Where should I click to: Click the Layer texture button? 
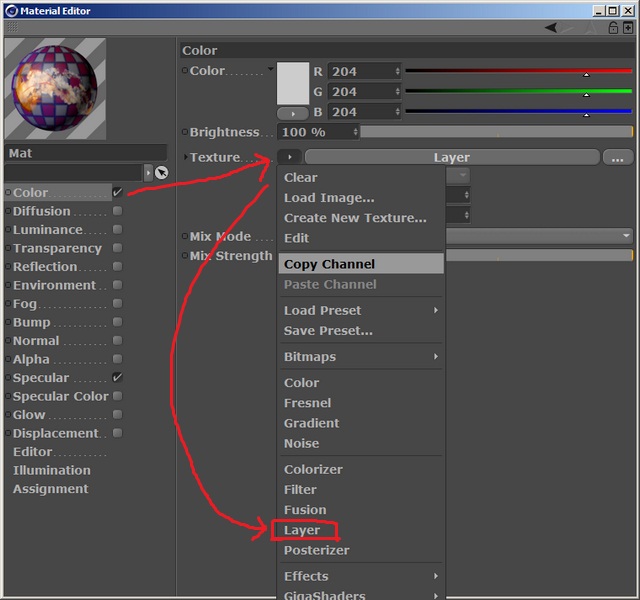pos(452,157)
